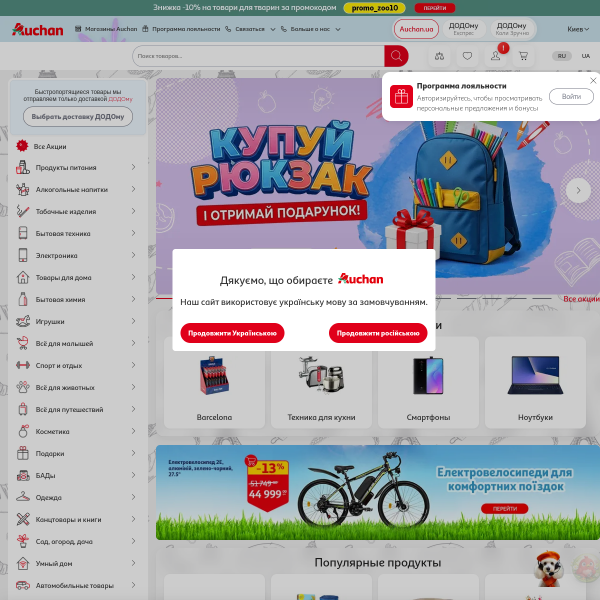Select the ДОДОму Коли Зручно option
600x600 pixels.
click(x=512, y=29)
